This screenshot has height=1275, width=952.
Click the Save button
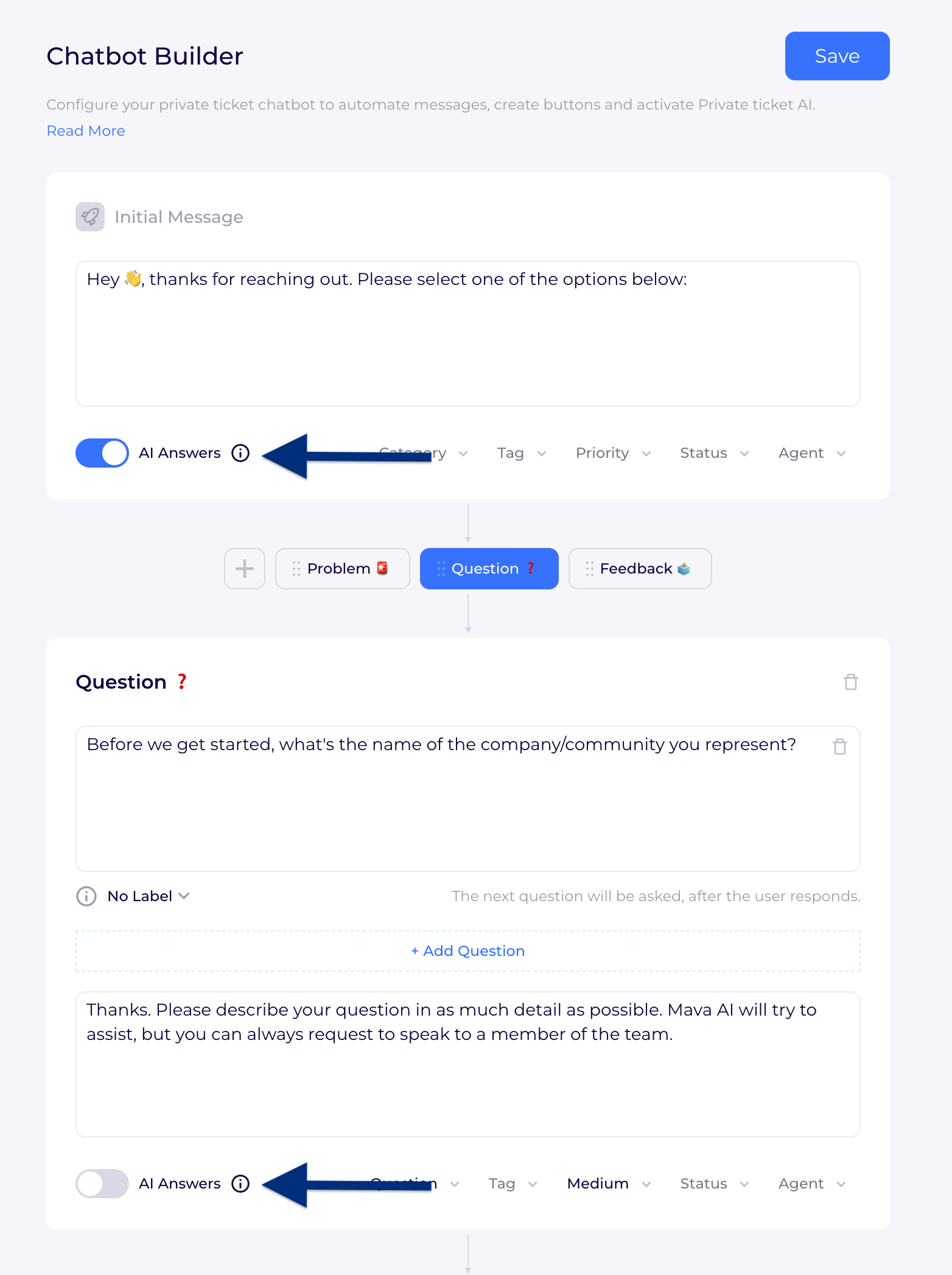point(837,56)
